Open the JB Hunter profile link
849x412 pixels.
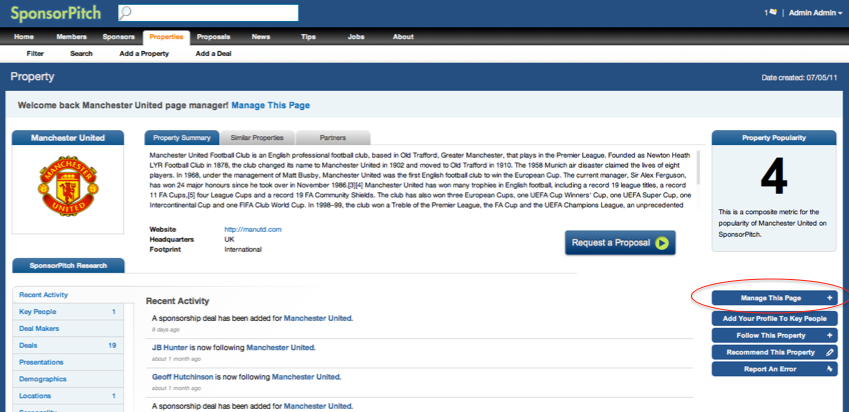tap(169, 348)
